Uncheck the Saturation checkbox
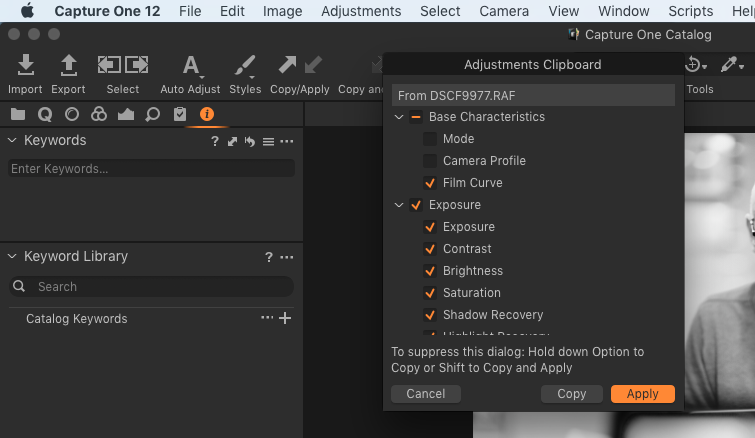This screenshot has width=755, height=438. click(x=430, y=293)
